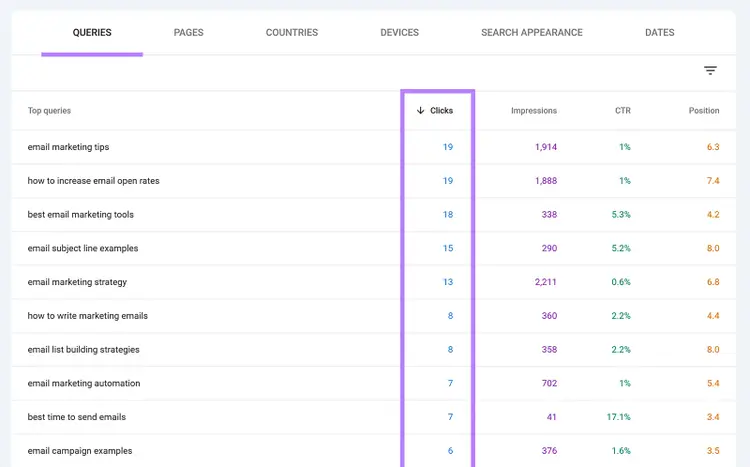Click position value 4.4
Viewport: 750px width, 467px height.
coord(713,316)
